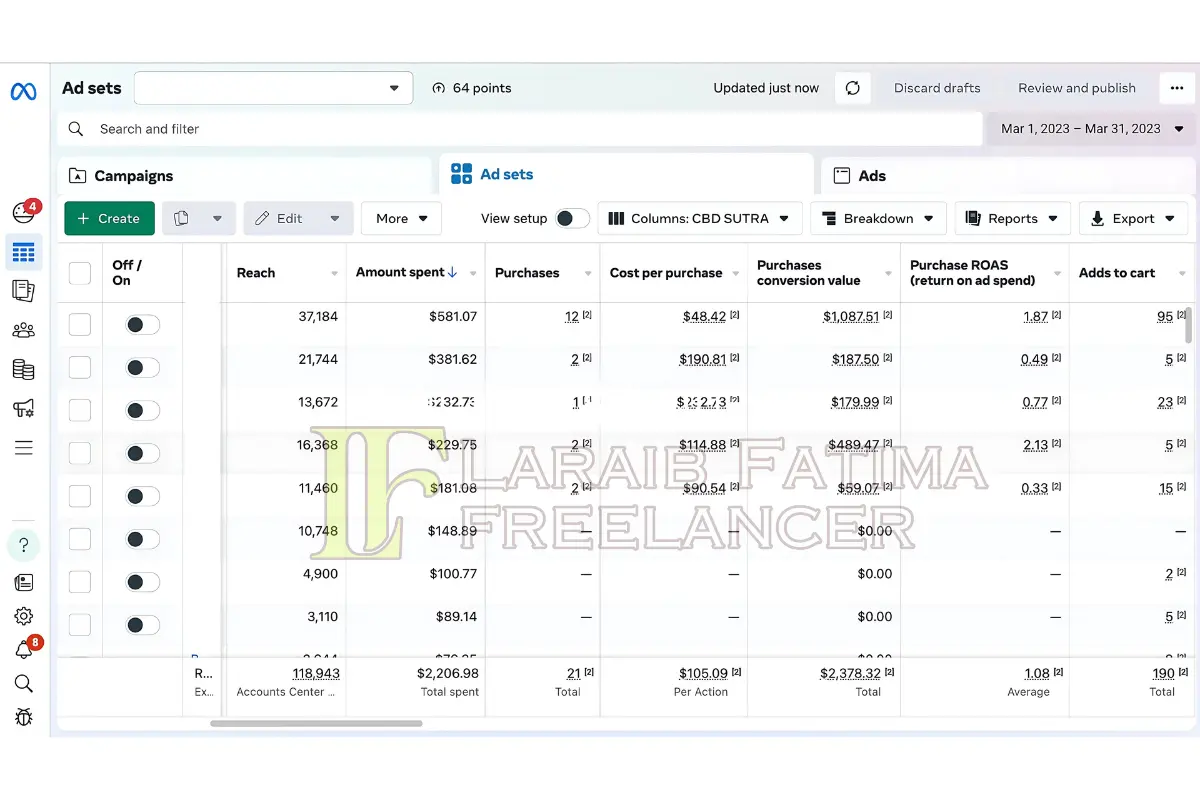Open the Ads Manager table icon in sidebar

pos(23,252)
